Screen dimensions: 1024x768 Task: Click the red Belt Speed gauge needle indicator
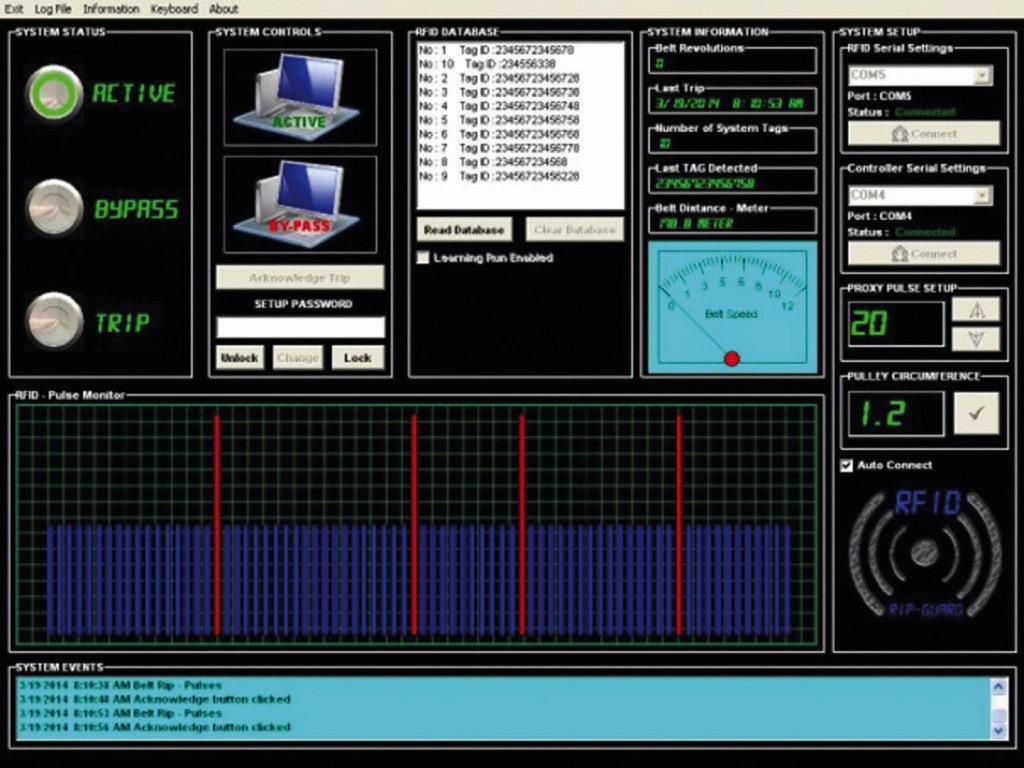[x=731, y=357]
